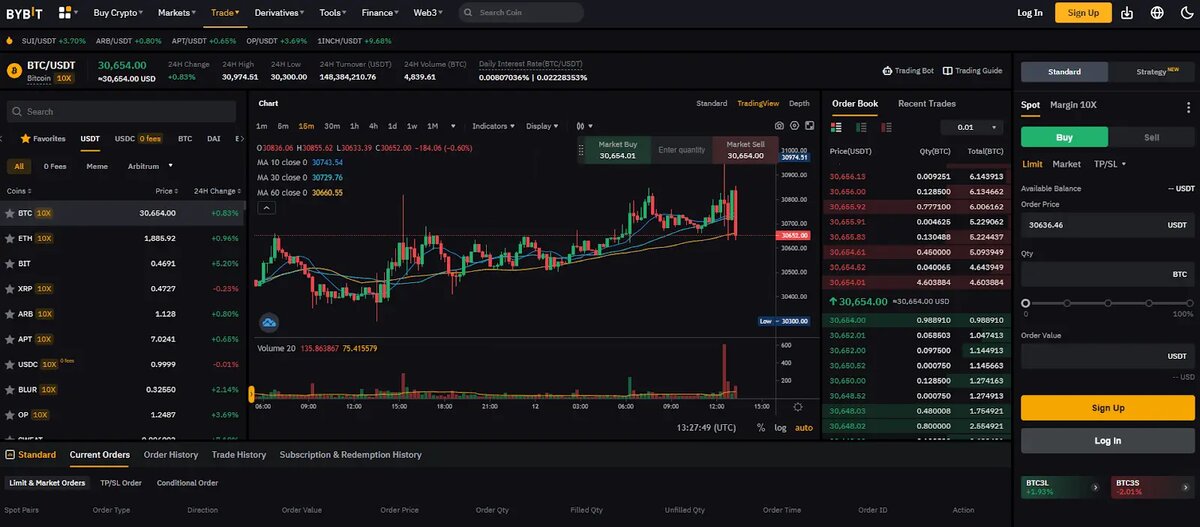Click the Bitcoin coin icon beside BTC/USDT
Viewport: 1200px width, 527px height.
point(14,71)
